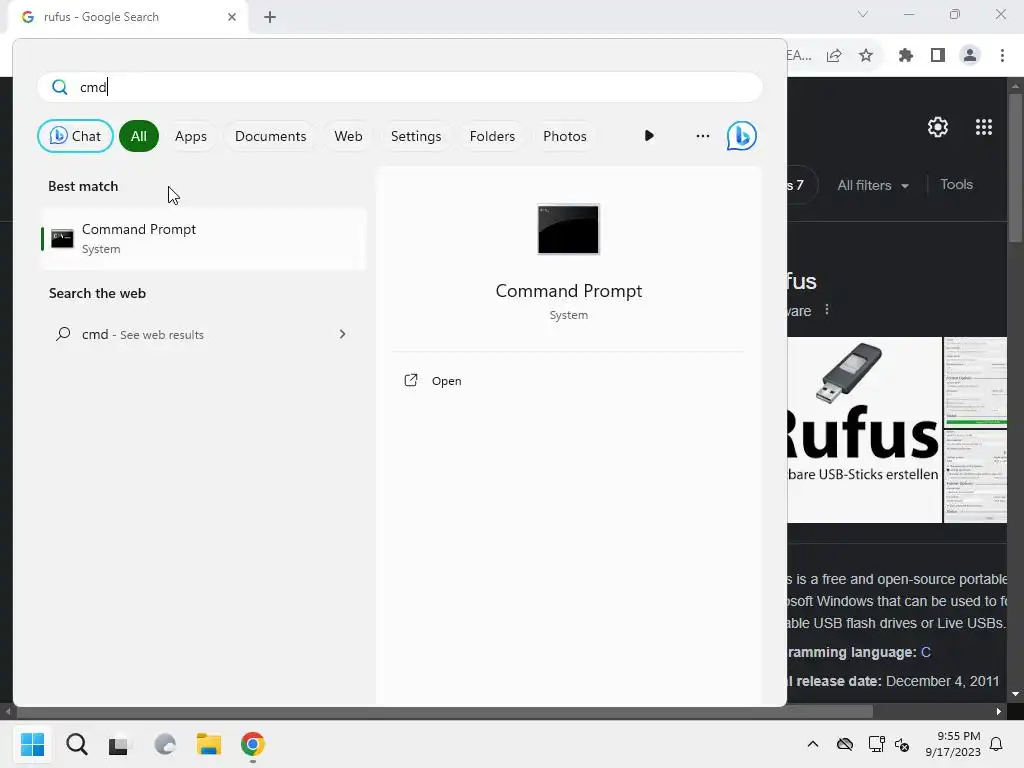Click the OneDrive cloud tray icon
The image size is (1024, 768).
coord(845,744)
